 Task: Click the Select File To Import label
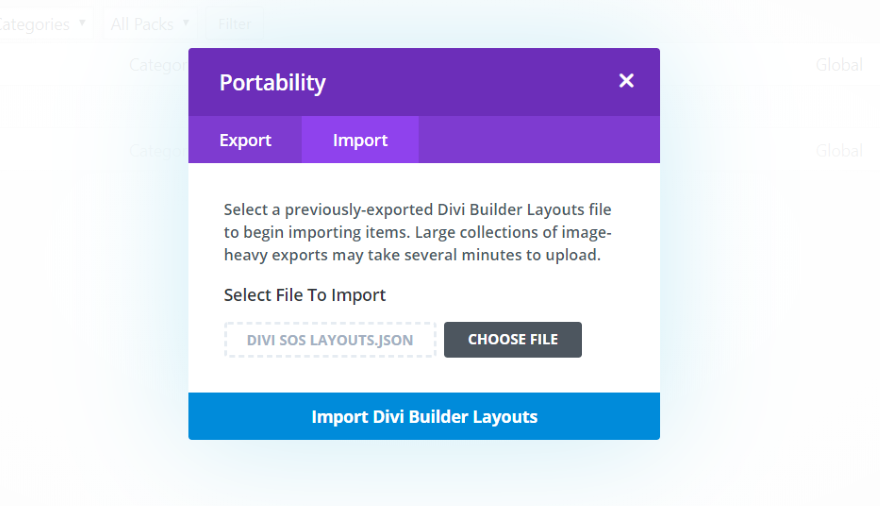click(305, 295)
